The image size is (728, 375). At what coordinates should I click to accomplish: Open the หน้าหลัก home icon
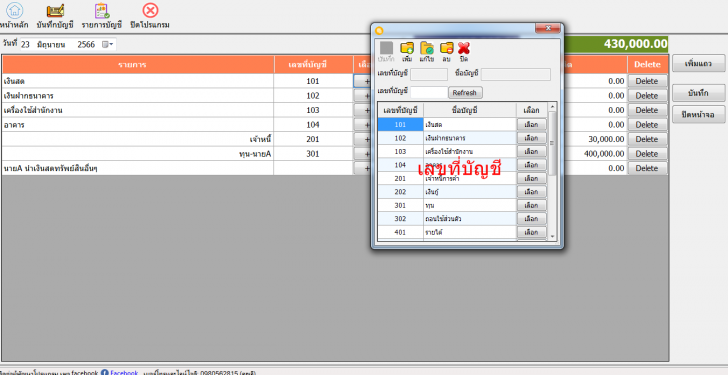(x=15, y=10)
